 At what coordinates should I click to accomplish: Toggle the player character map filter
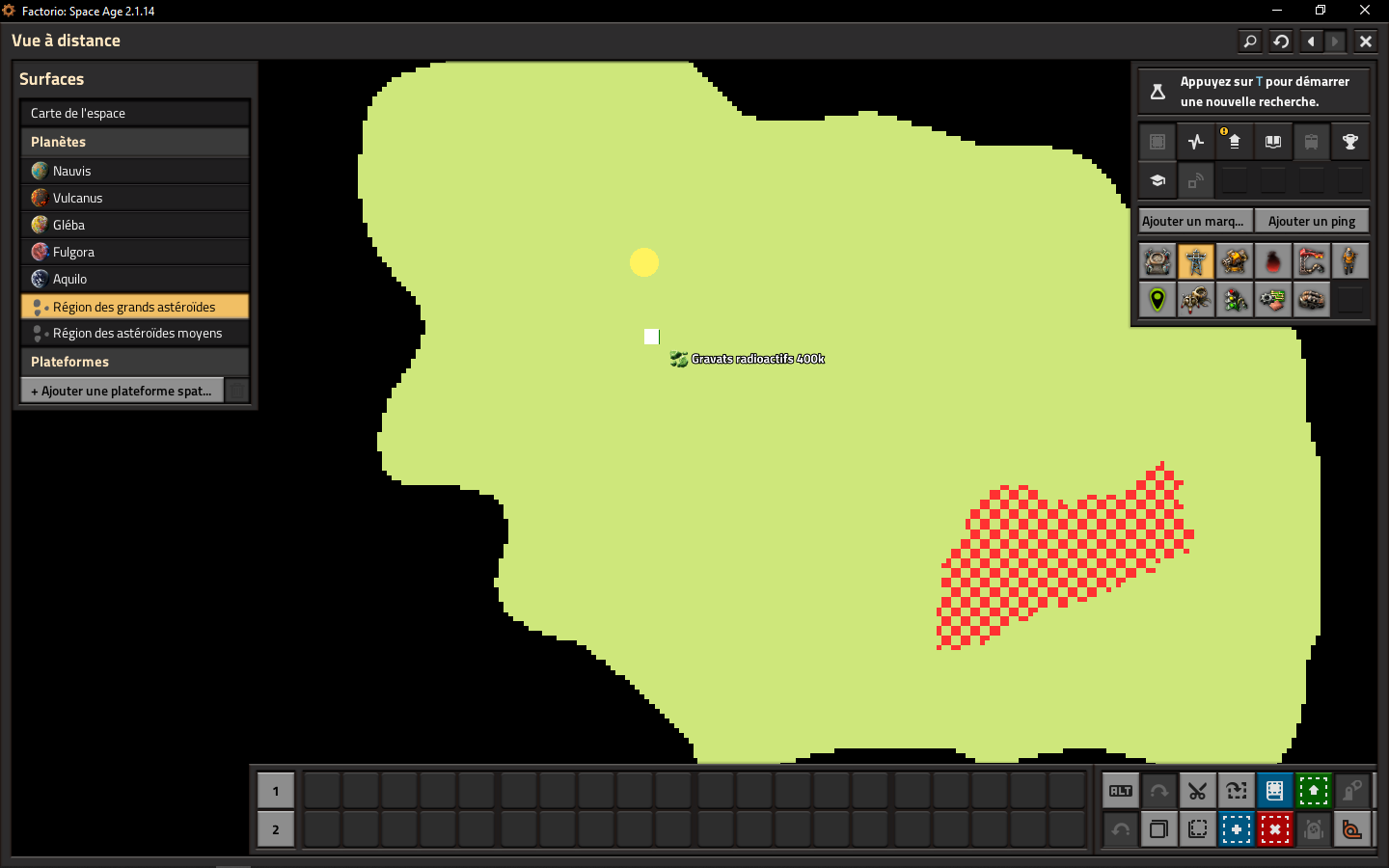pos(1350,261)
